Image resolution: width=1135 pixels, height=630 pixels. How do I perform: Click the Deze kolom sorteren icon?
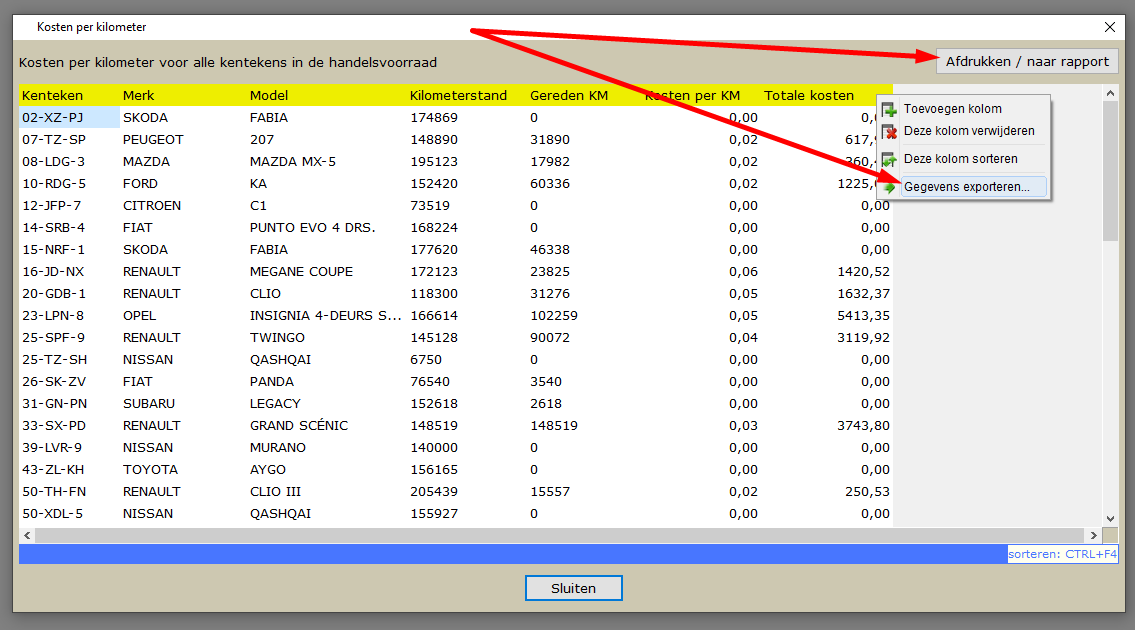(889, 159)
